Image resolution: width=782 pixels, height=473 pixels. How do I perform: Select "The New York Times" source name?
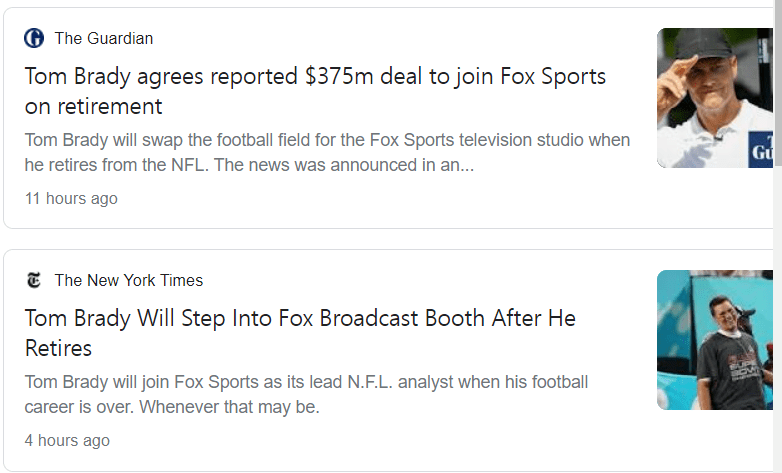(x=129, y=281)
